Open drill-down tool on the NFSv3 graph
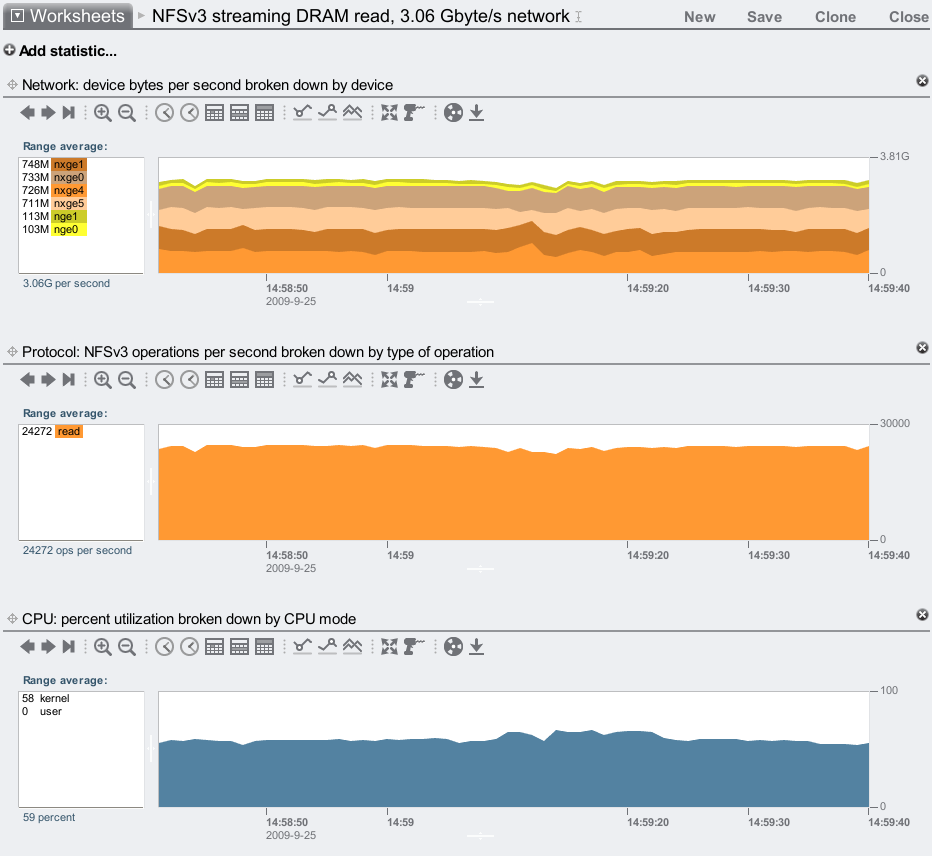 coord(414,380)
